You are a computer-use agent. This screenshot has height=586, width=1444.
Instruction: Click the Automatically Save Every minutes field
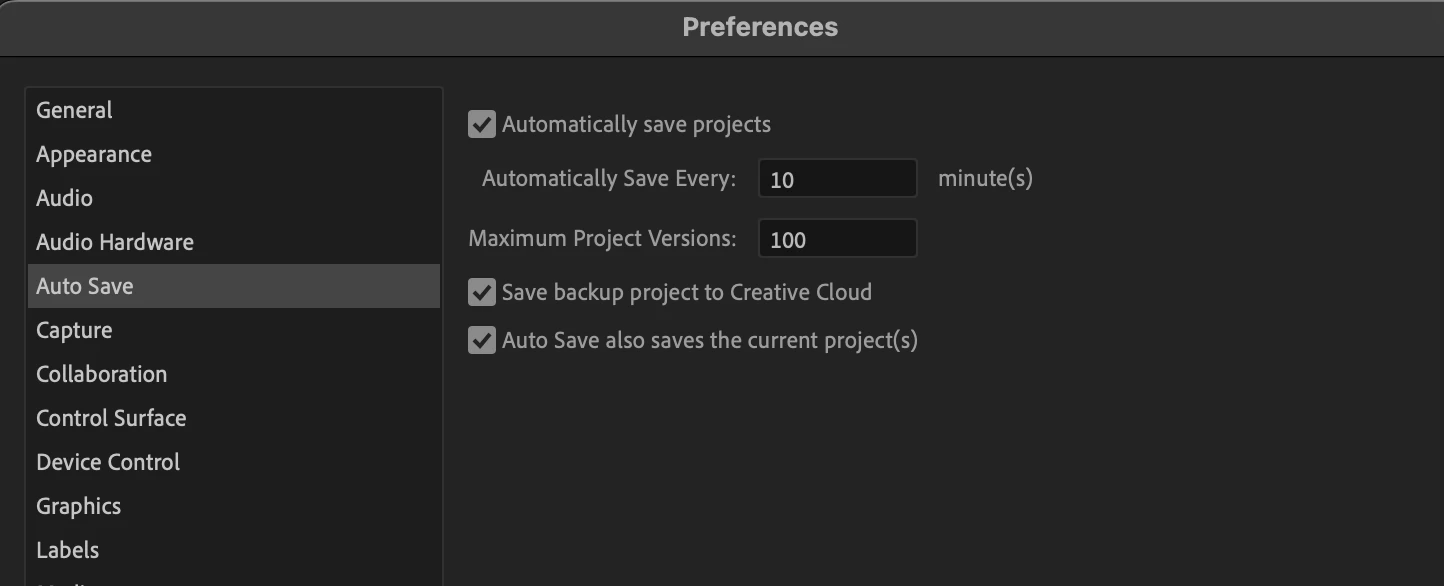point(837,179)
